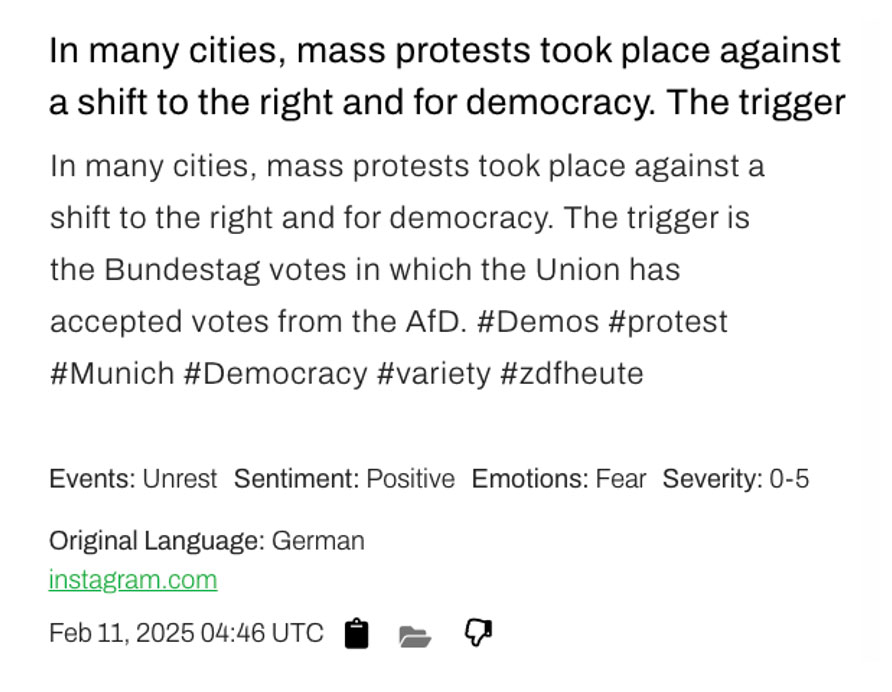
Task: Select the Emotions: Fear tag
Action: (x=559, y=479)
